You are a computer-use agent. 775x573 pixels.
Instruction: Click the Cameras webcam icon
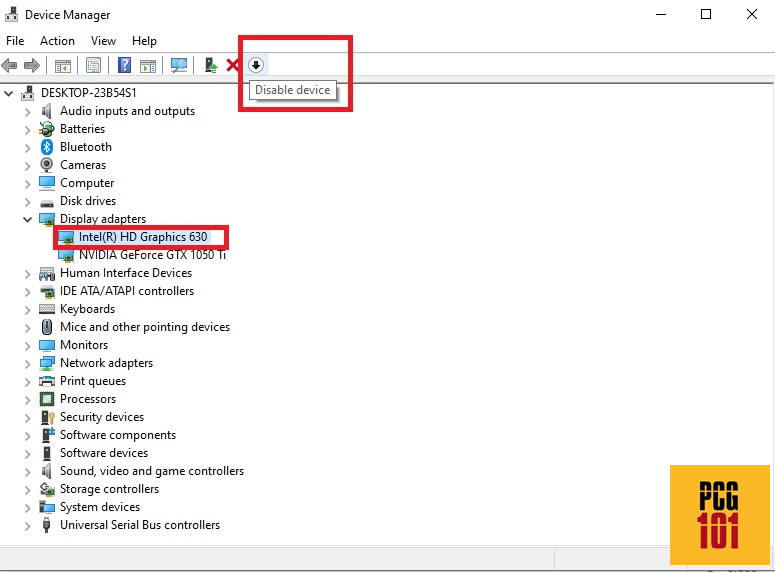[x=46, y=165]
